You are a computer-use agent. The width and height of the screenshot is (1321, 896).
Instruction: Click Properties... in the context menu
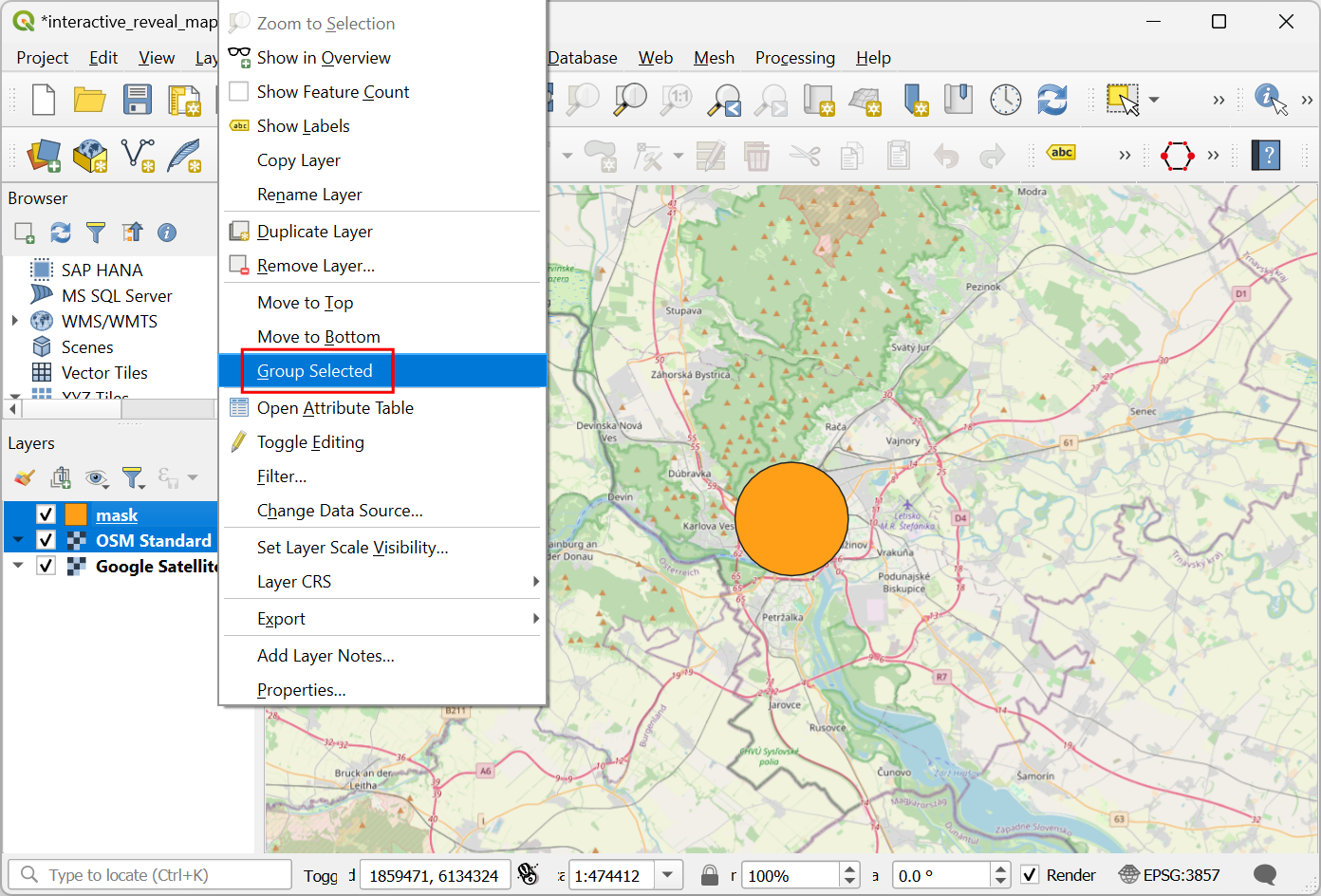pyautogui.click(x=301, y=690)
